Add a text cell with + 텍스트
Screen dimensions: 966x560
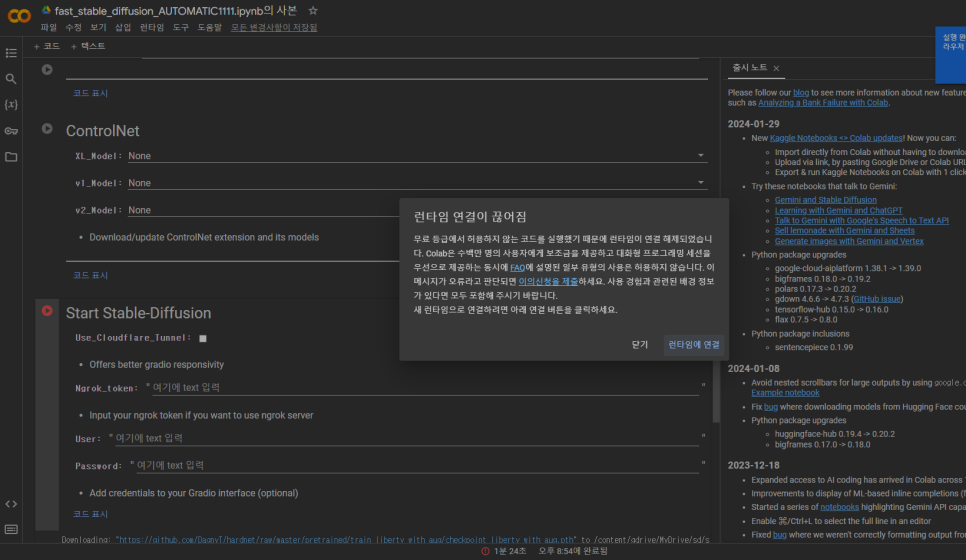coord(88,46)
